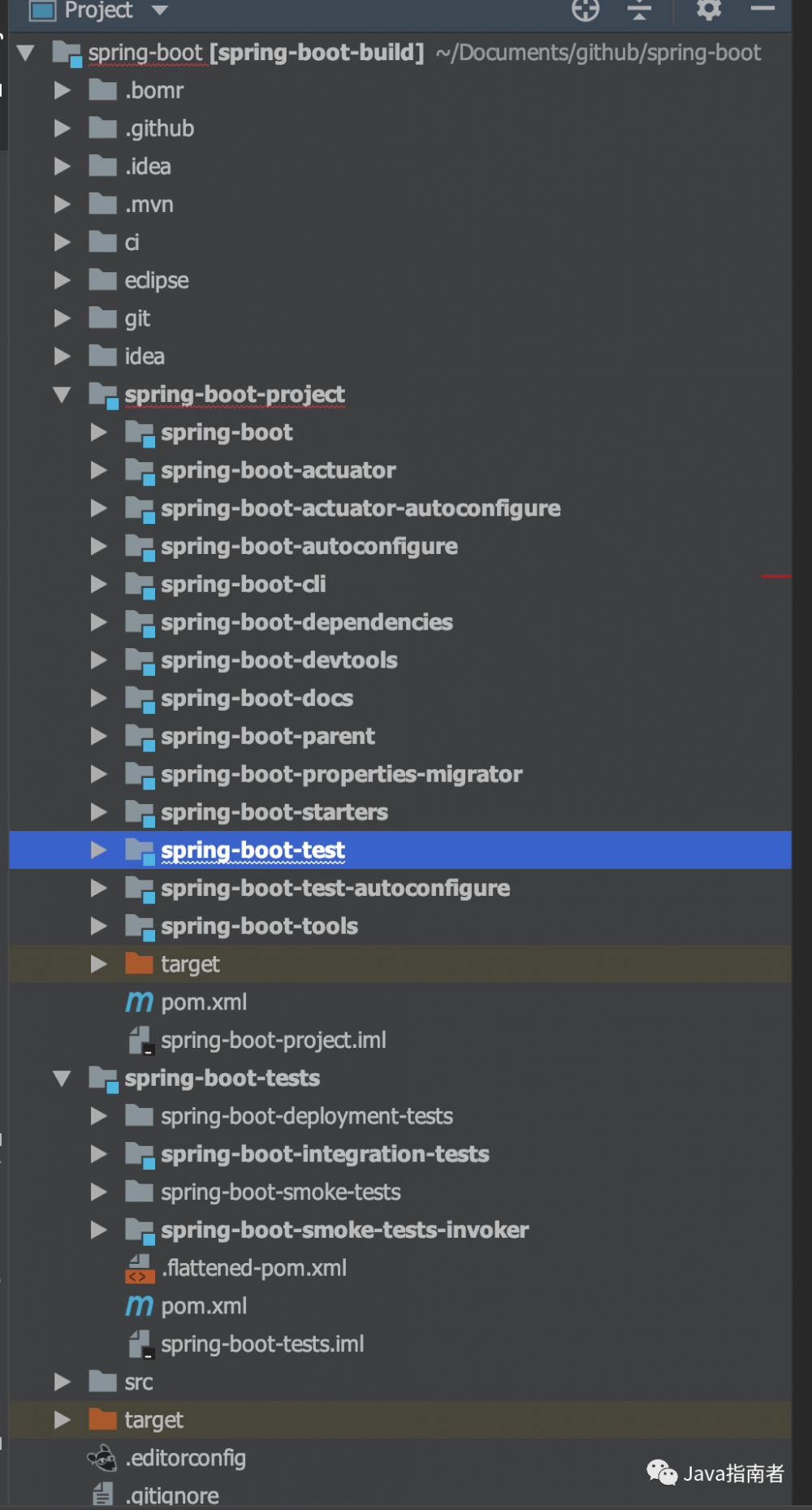Screen dimensions: 812x1510
Task: Click the git folder icon
Action: (102, 318)
